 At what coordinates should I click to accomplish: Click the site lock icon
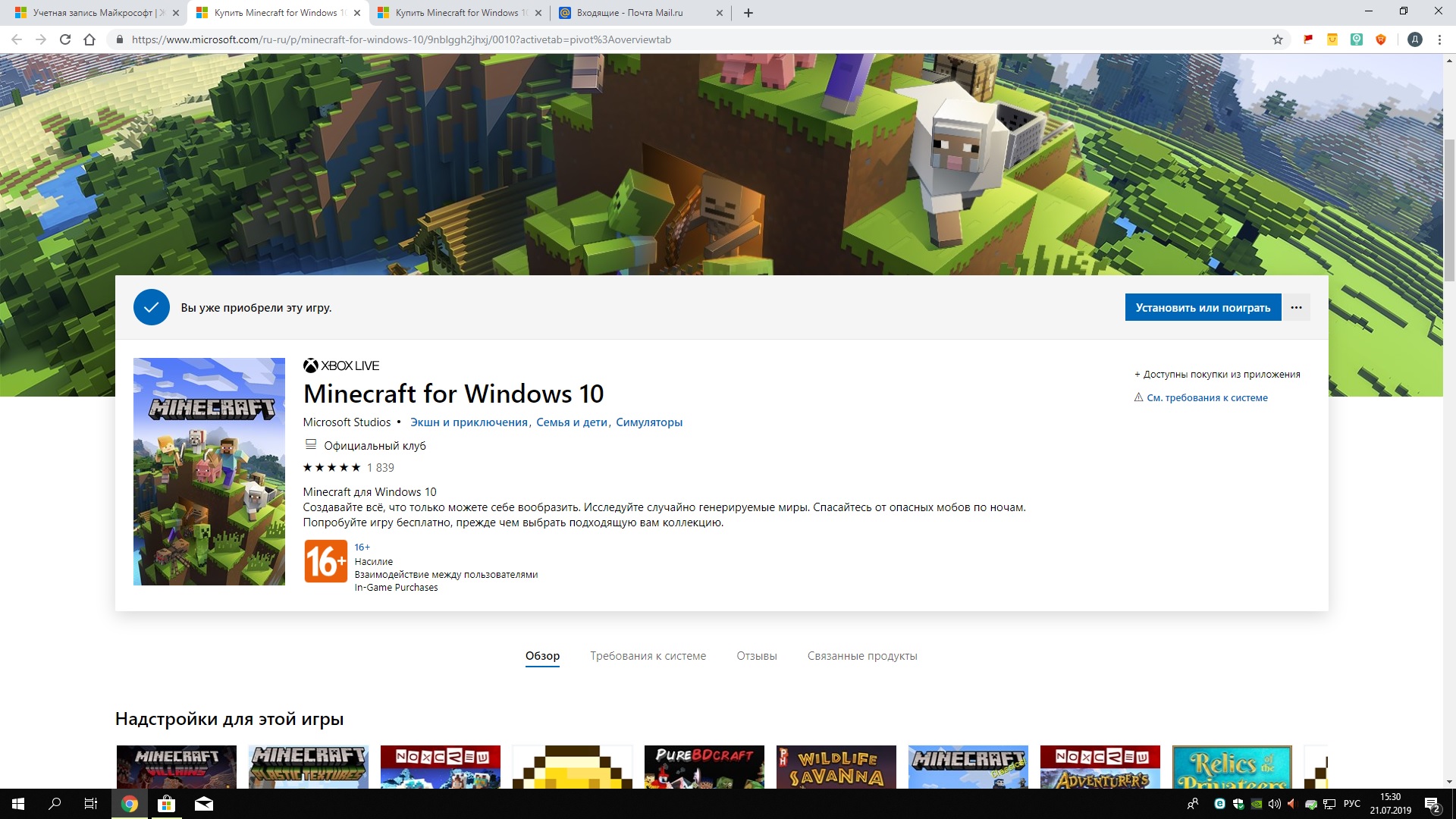tap(120, 39)
